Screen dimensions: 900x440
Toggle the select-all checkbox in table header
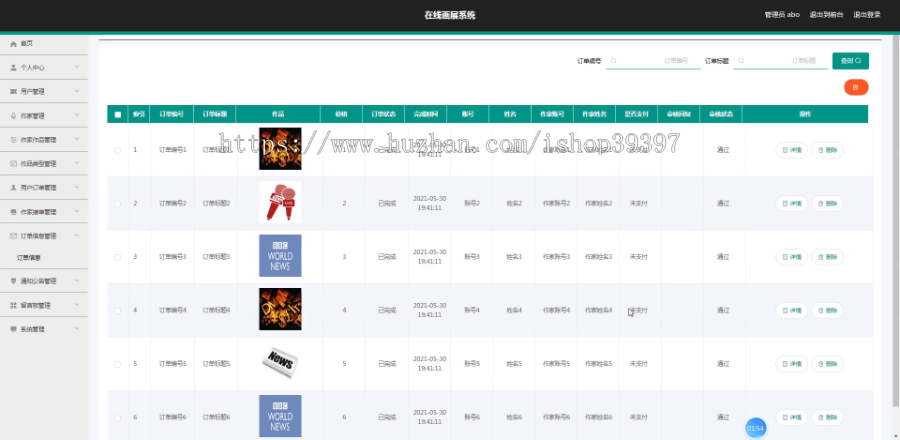point(118,114)
